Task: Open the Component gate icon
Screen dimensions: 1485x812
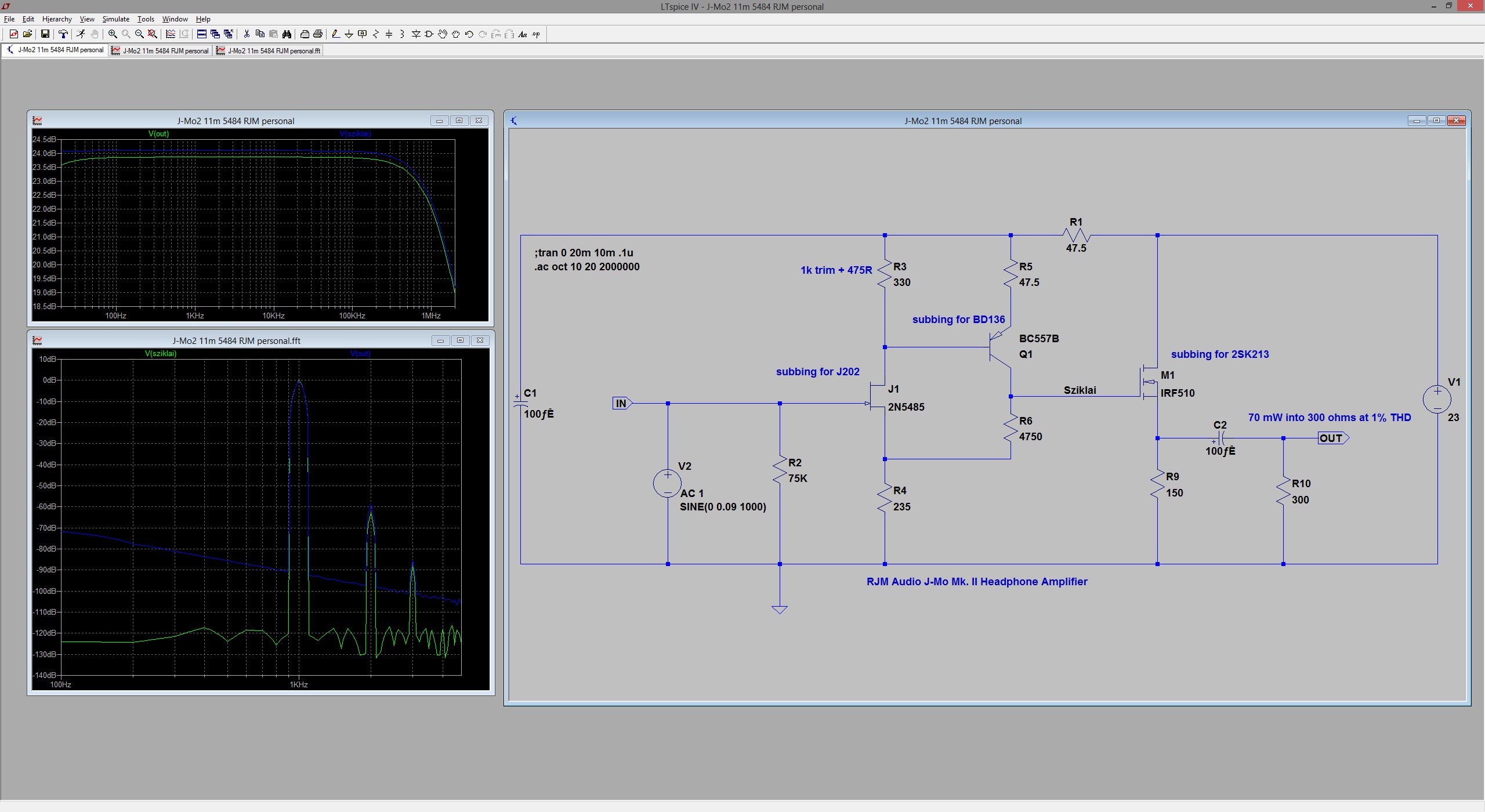Action: [x=429, y=34]
